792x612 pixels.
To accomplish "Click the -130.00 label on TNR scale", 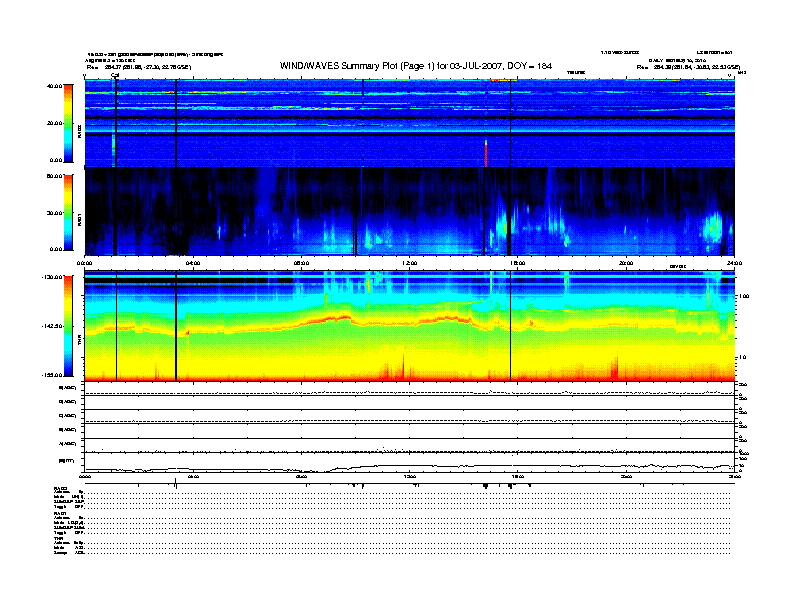I will [53, 277].
